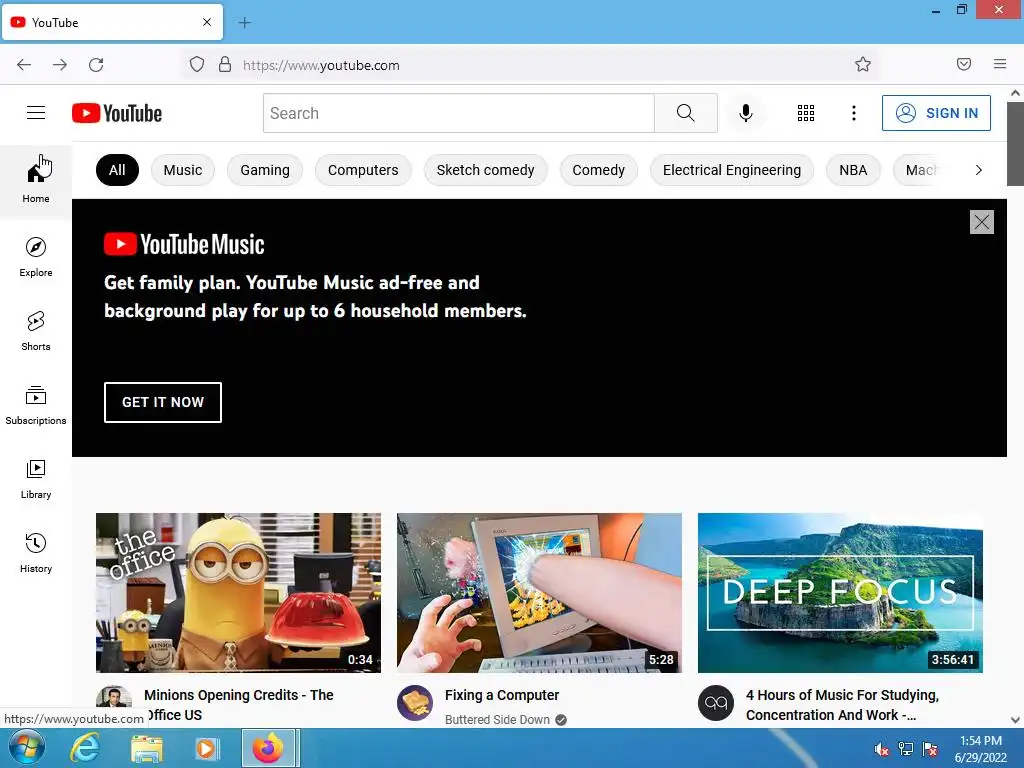The height and width of the screenshot is (768, 1024).
Task: Click the Deep Focus video thumbnail
Action: pyautogui.click(x=840, y=593)
